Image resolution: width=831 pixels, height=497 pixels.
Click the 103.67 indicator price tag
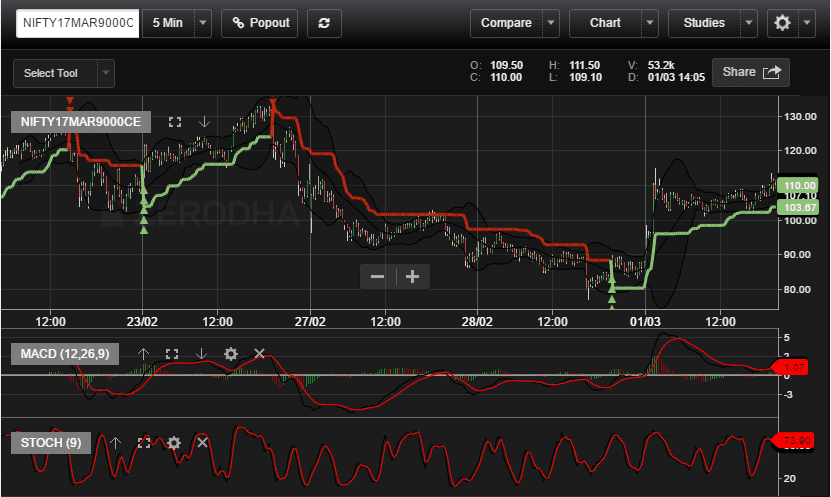799,207
